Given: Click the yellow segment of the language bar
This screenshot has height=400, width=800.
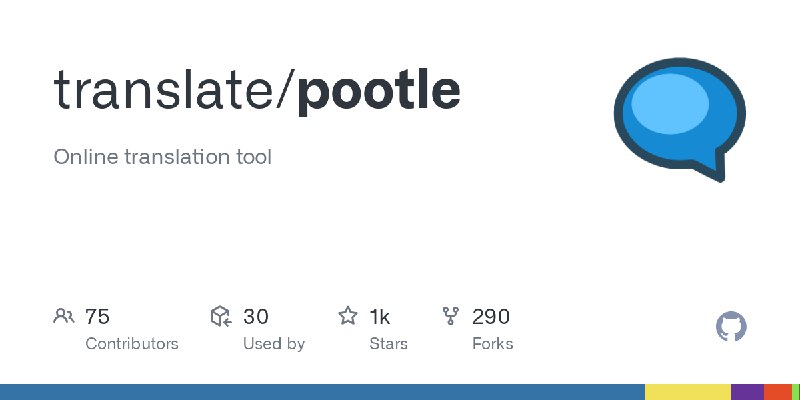Looking at the screenshot, I should point(688,392).
